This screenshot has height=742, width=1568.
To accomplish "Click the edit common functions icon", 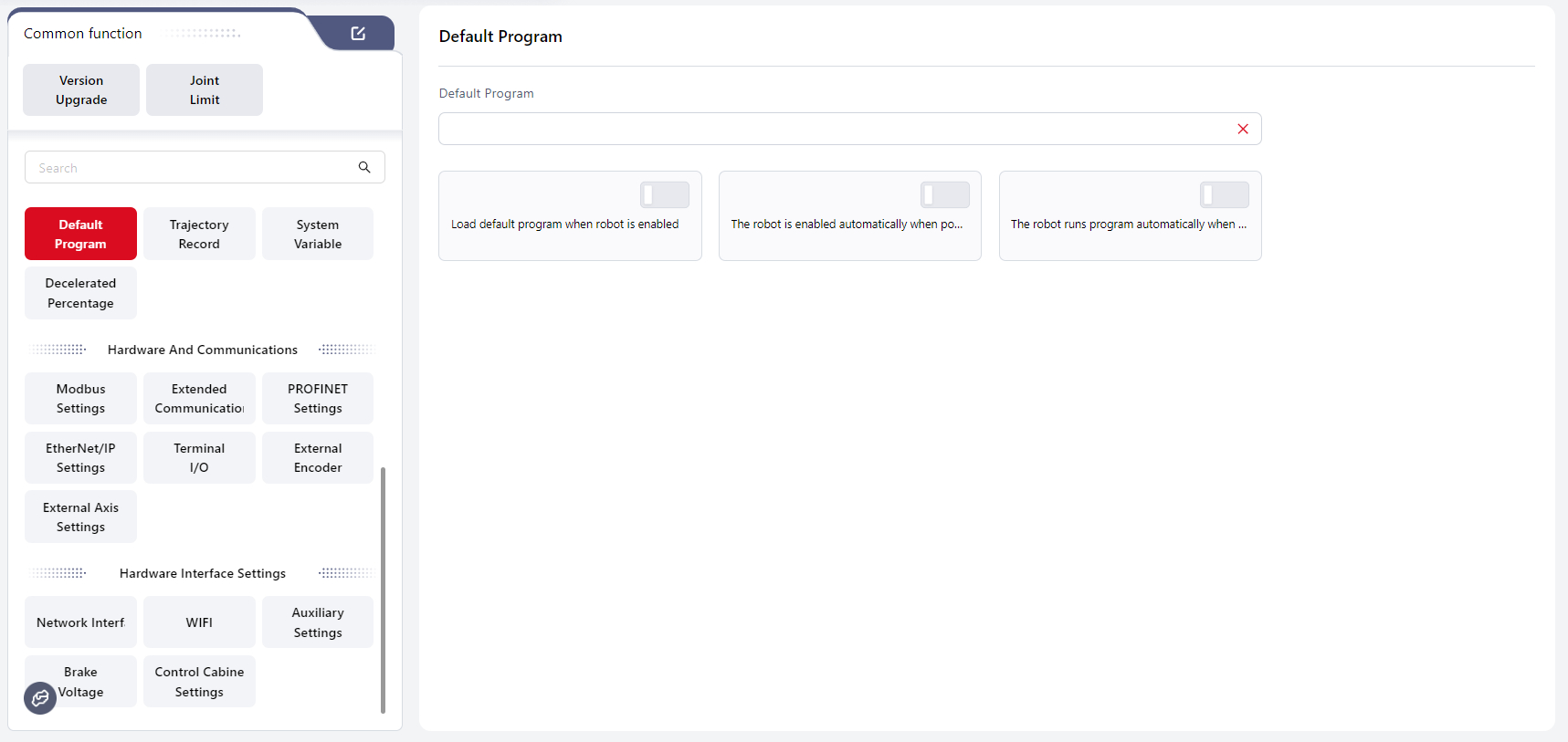I will click(x=358, y=34).
